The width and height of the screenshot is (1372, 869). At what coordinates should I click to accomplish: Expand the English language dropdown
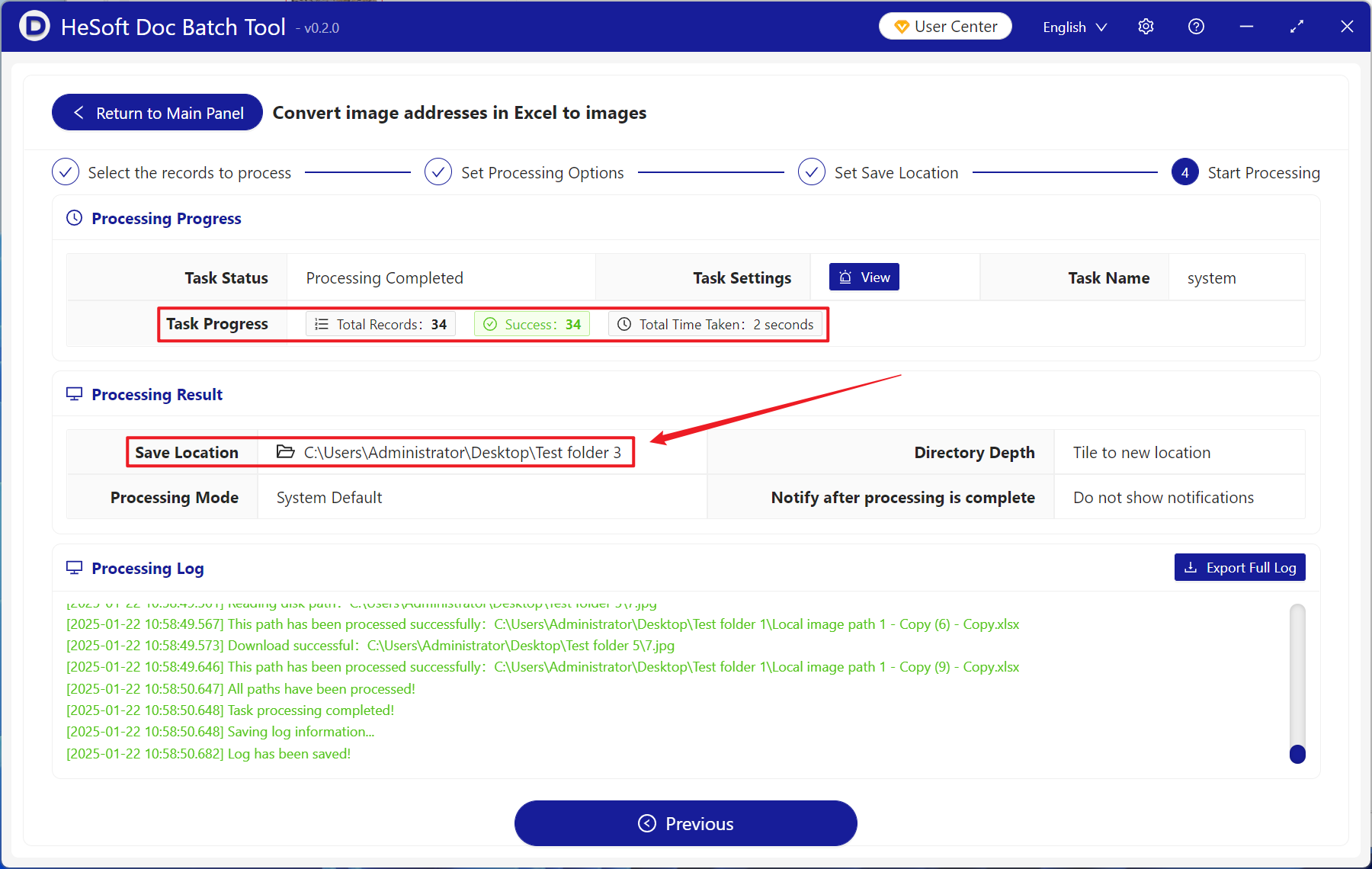(1074, 27)
